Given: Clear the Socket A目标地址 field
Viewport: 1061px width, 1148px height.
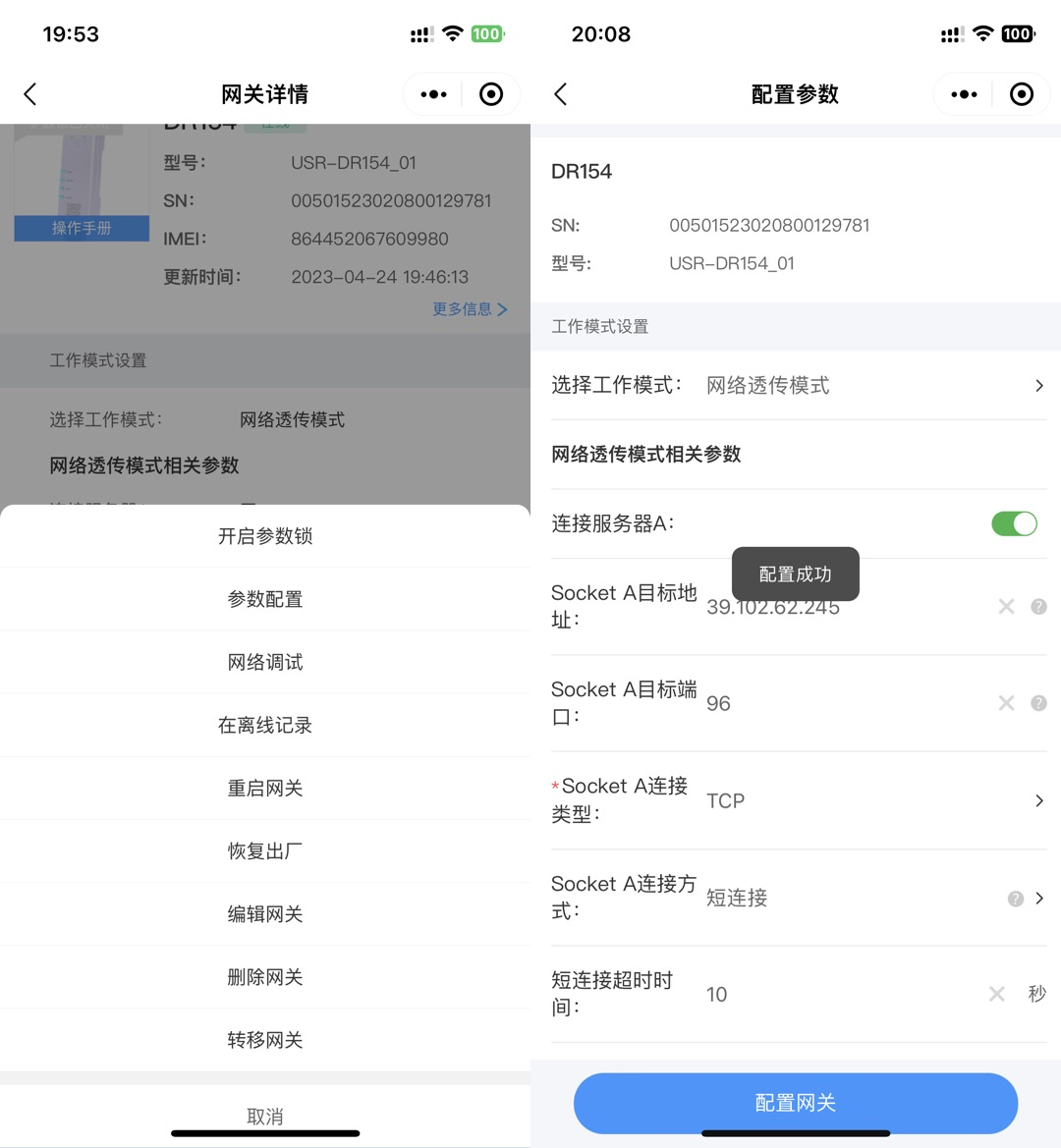Looking at the screenshot, I should [x=1006, y=607].
